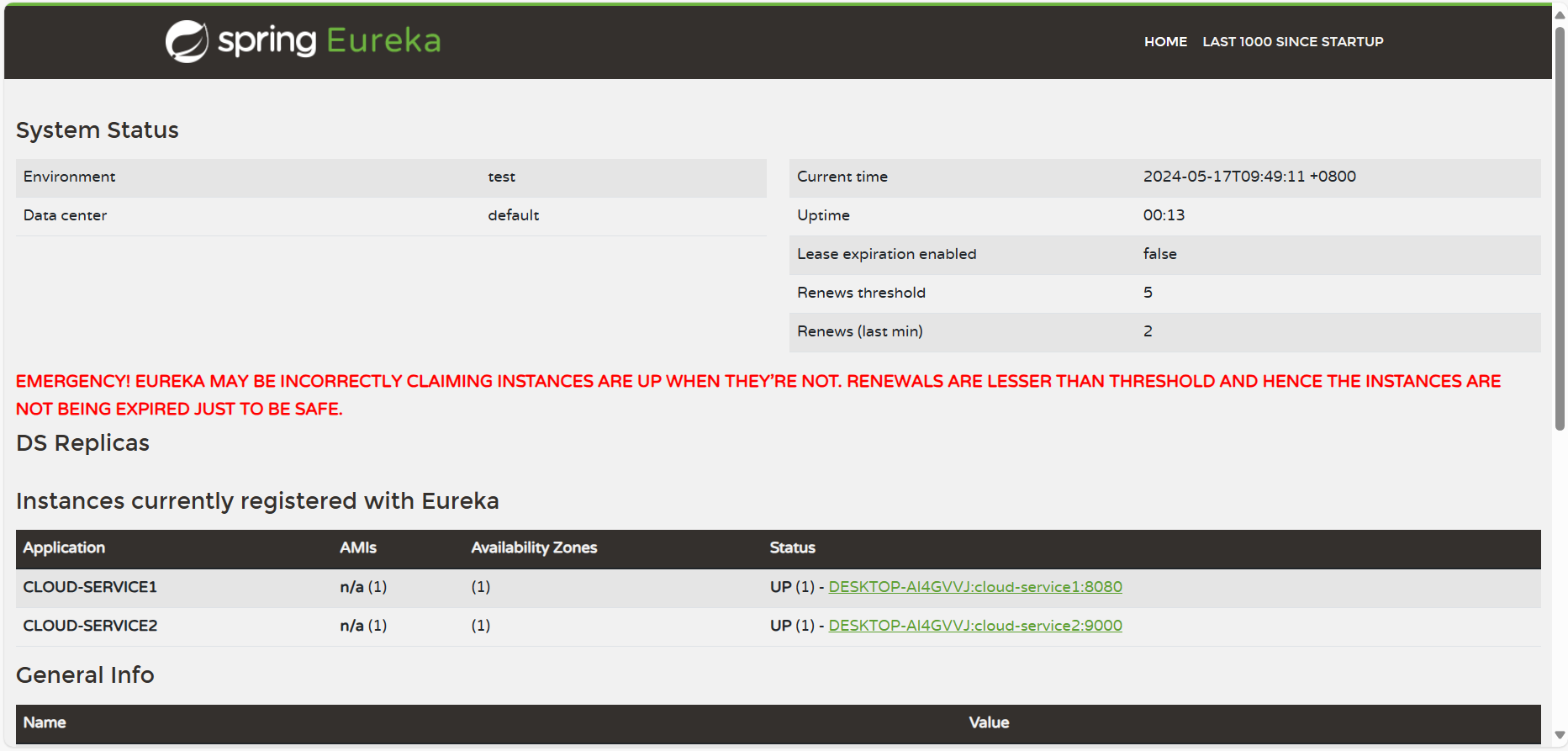1568x751 pixels.
Task: Select the CLOUD-SERVICE2 application name
Action: 90,626
